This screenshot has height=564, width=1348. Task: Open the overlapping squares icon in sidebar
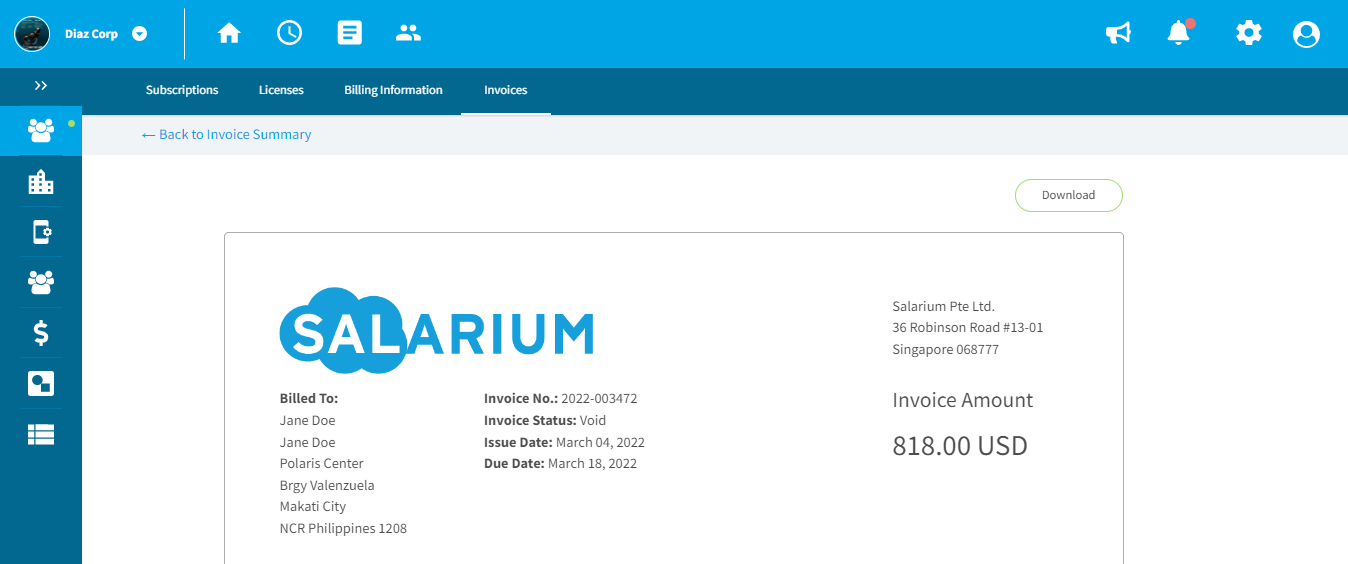coord(41,384)
